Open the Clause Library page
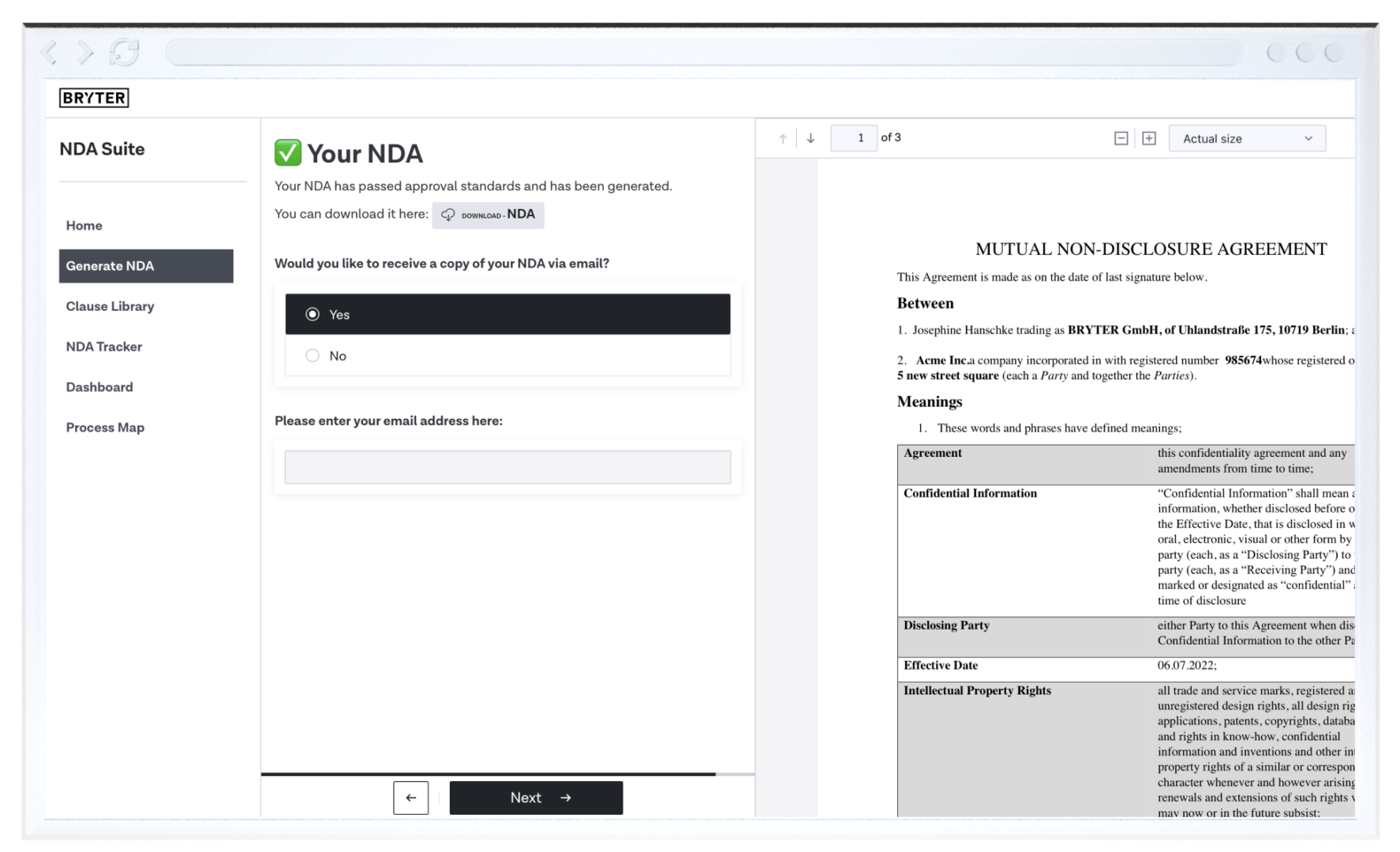 110,306
